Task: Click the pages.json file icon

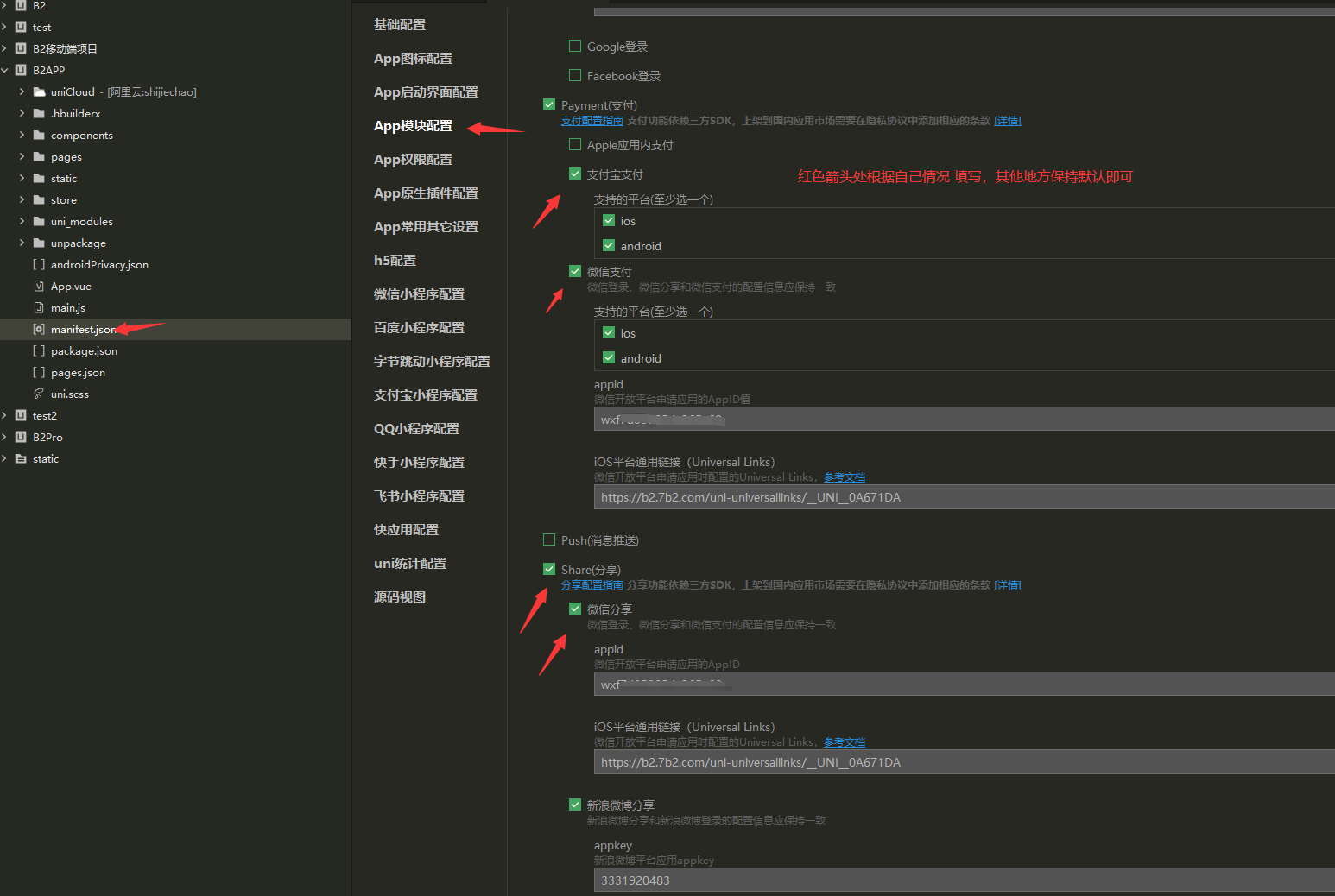Action: tap(39, 372)
